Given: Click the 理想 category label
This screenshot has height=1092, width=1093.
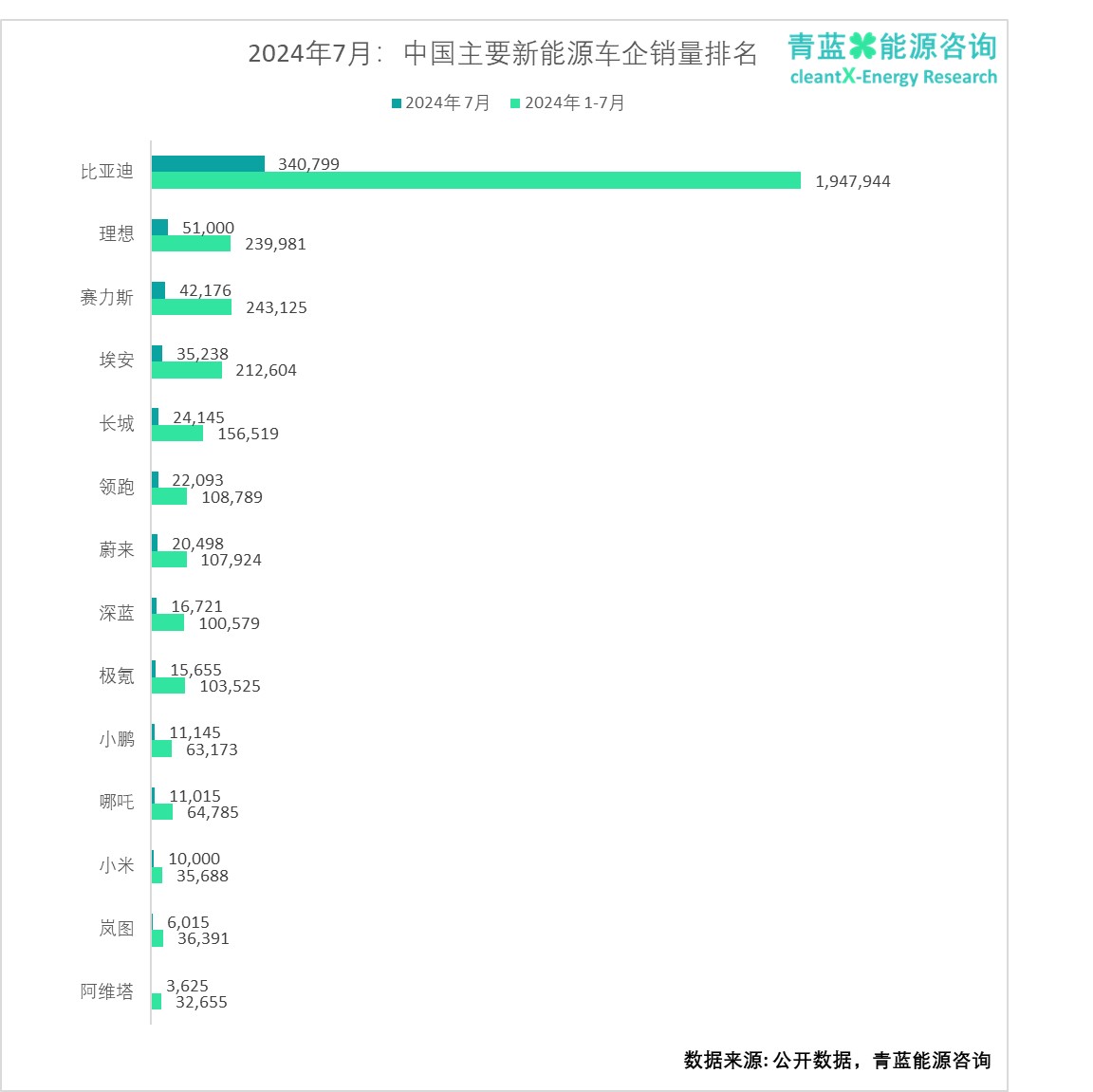Looking at the screenshot, I should tap(116, 233).
